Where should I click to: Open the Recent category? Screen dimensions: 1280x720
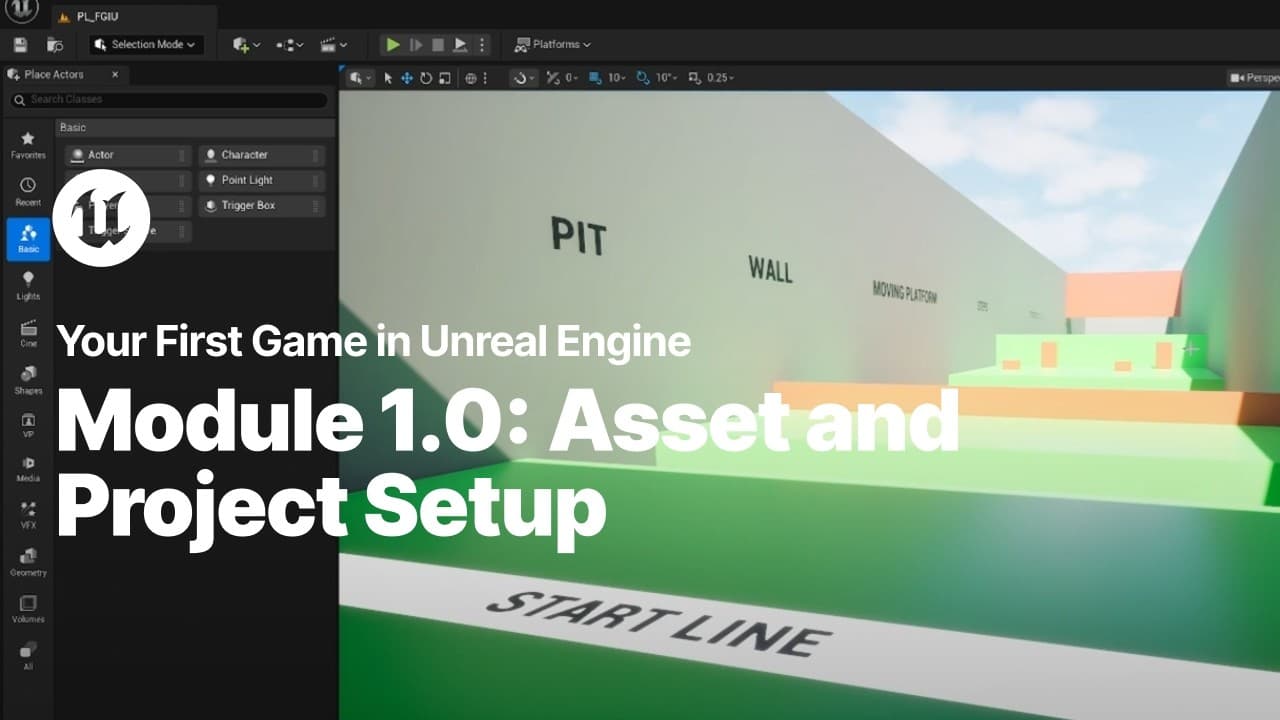28,192
